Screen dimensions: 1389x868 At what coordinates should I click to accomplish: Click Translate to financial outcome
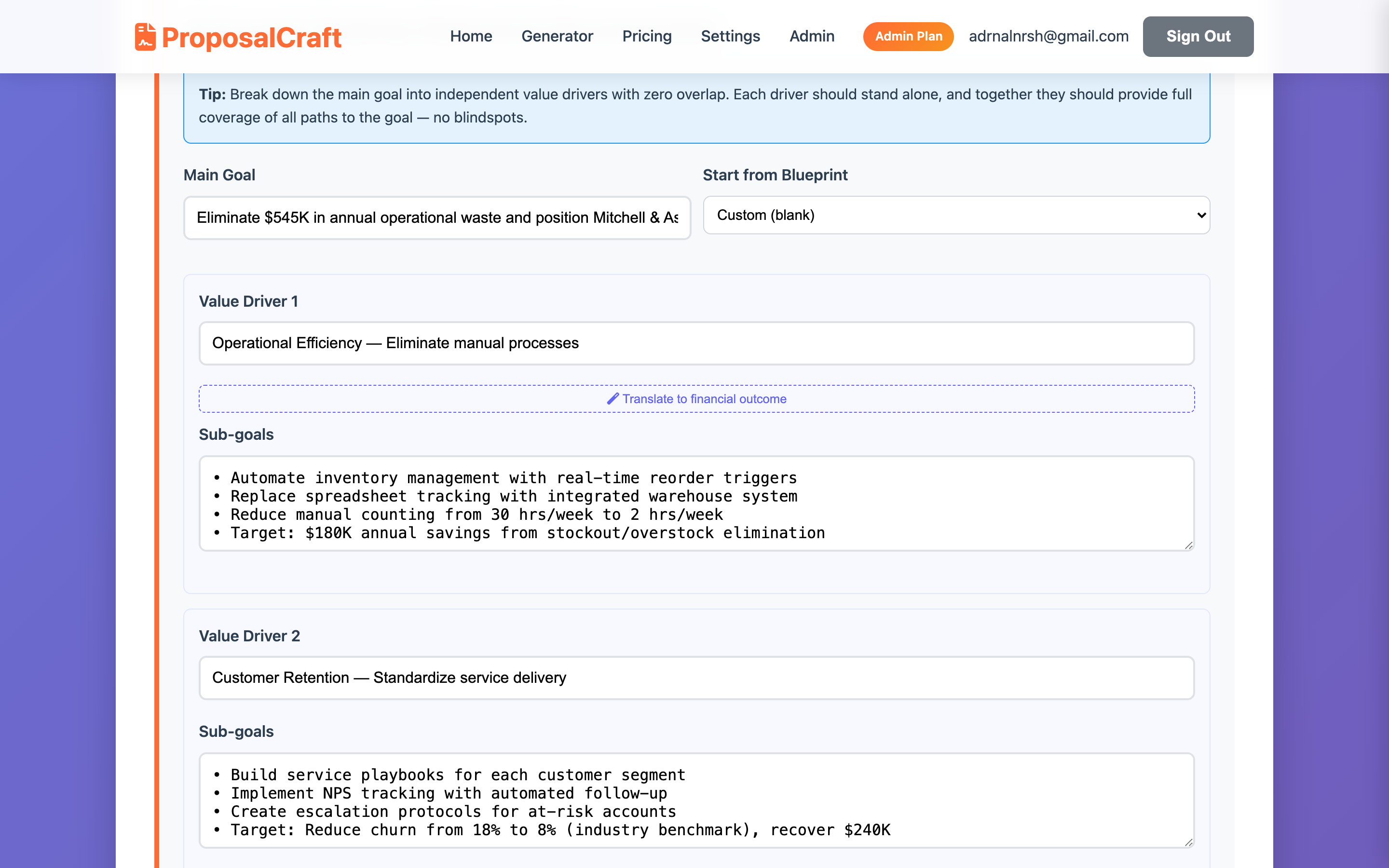pos(704,398)
